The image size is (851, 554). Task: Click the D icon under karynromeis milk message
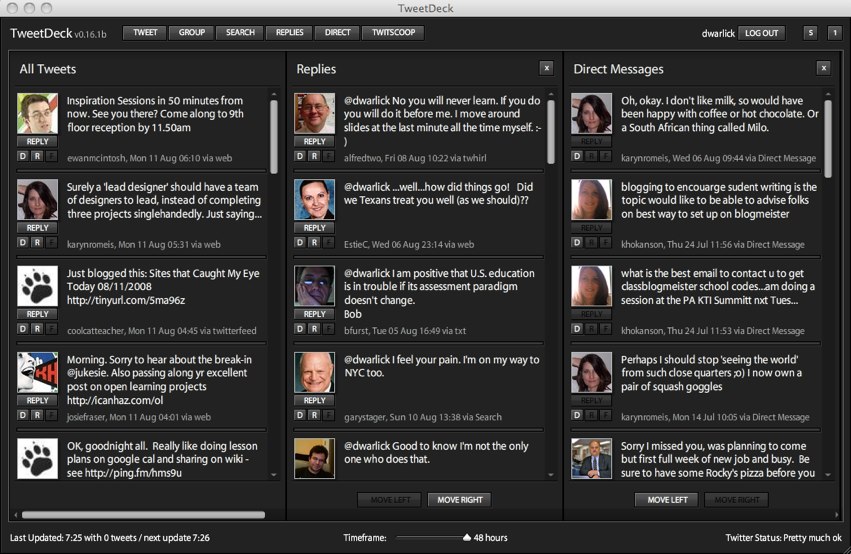tap(577, 156)
